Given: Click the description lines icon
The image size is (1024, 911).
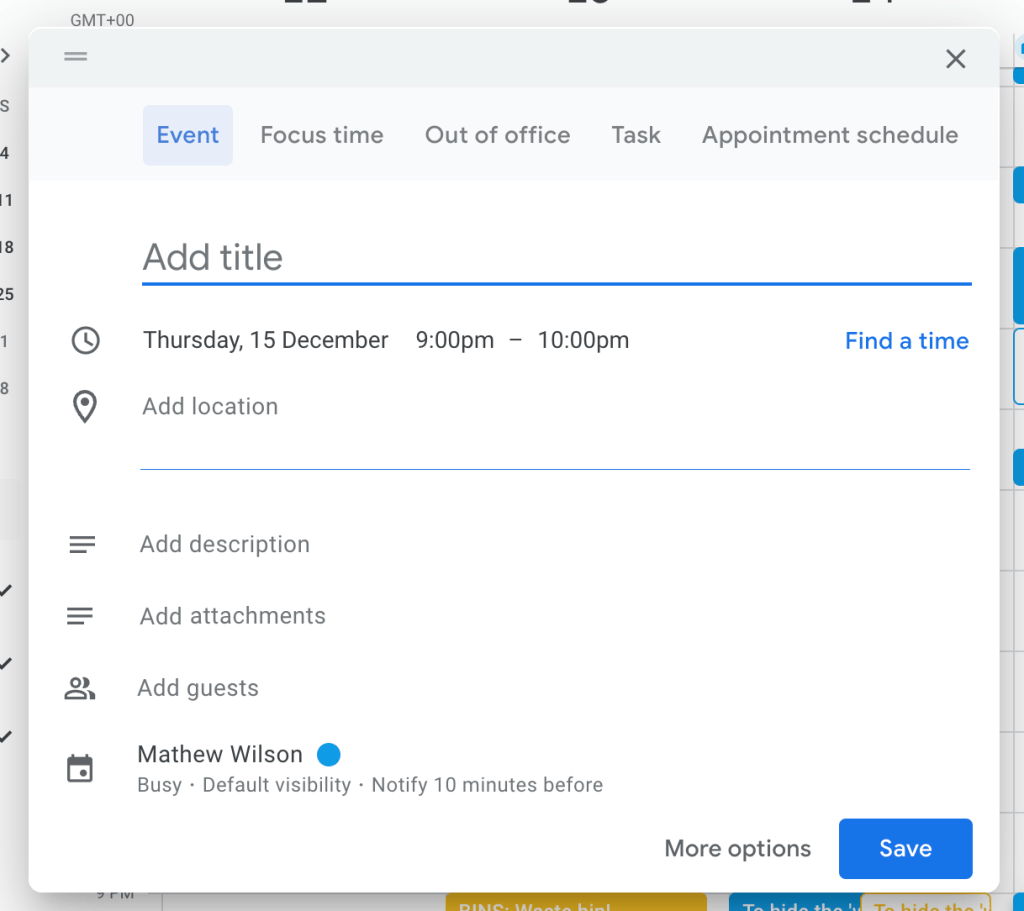Looking at the screenshot, I should pyautogui.click(x=82, y=545).
